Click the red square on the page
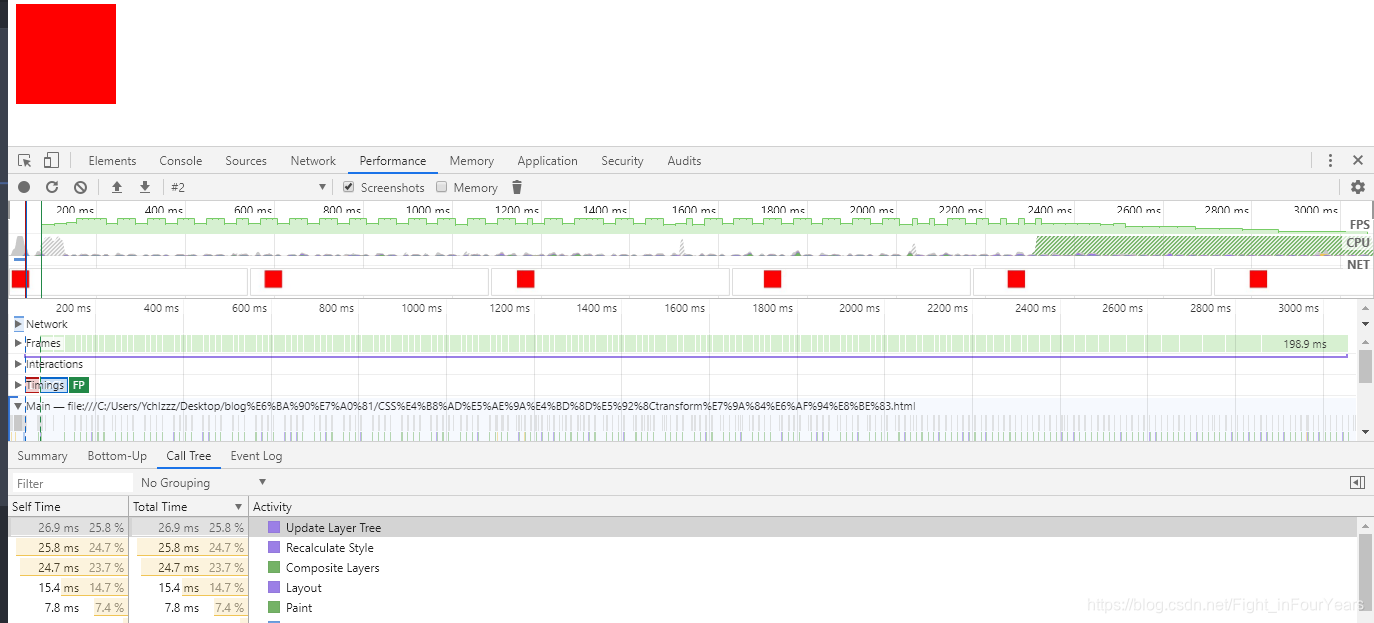This screenshot has width=1374, height=623. 66,54
